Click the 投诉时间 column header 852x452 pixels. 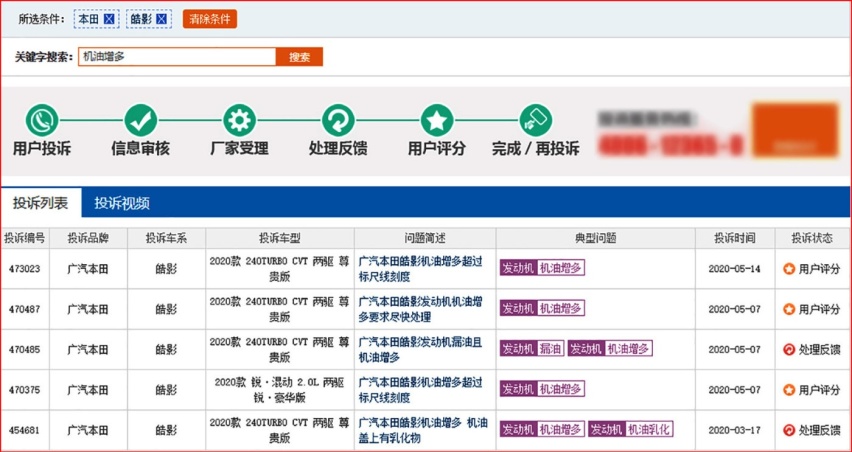[735, 238]
